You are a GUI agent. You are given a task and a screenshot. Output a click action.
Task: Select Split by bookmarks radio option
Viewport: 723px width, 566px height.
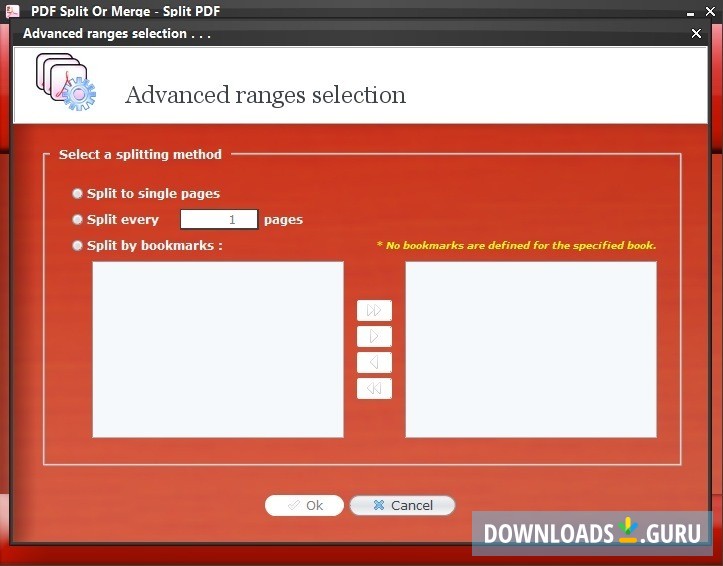click(77, 245)
